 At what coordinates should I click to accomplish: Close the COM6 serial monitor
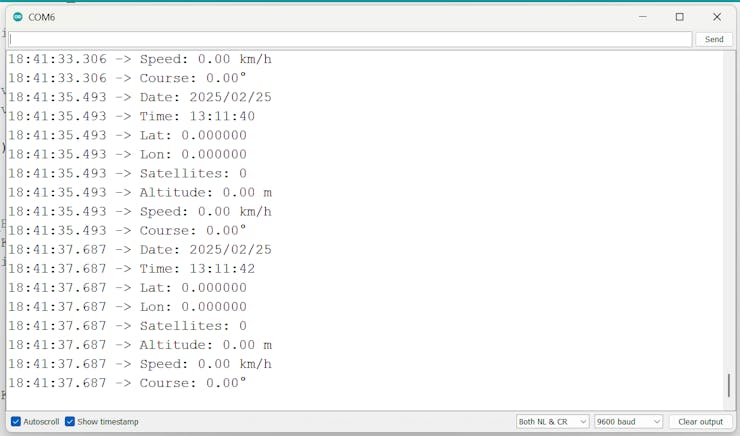pos(717,17)
